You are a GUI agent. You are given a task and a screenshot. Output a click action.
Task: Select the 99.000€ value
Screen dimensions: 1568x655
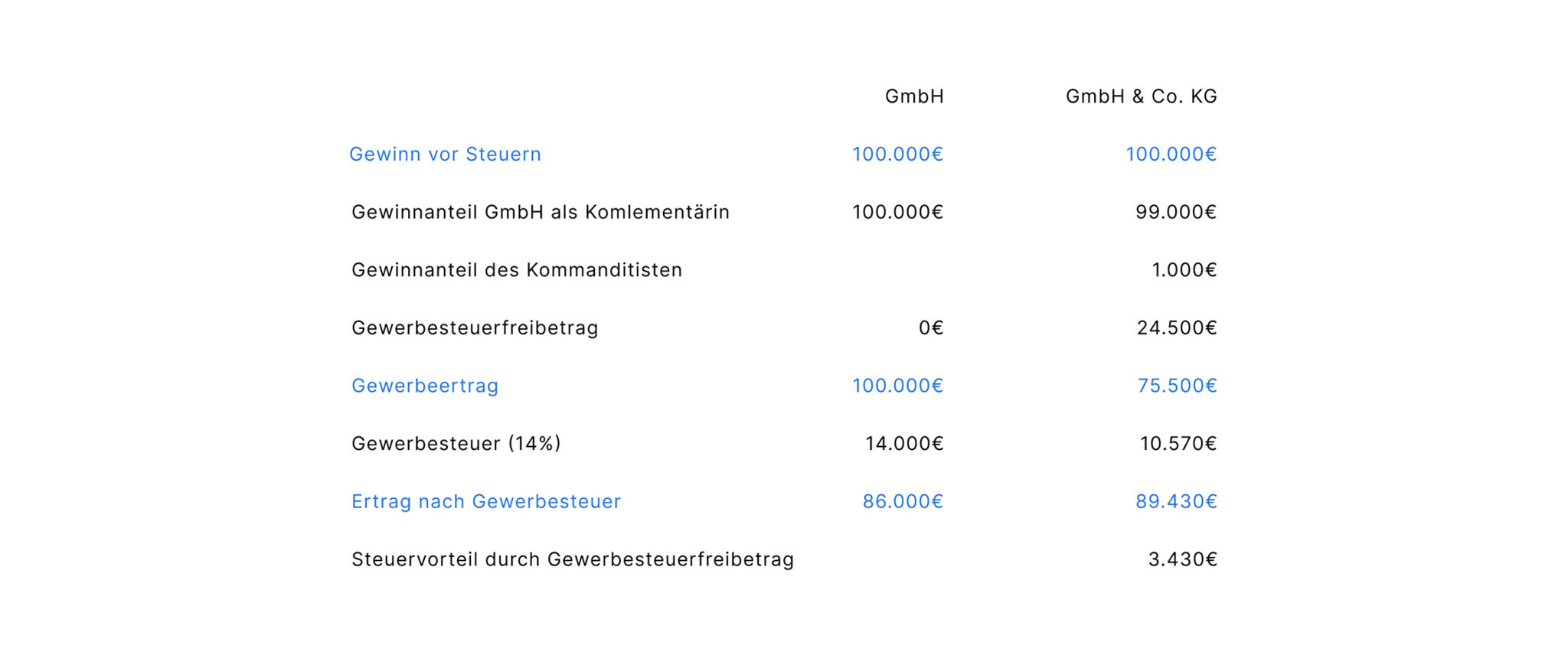point(1175,212)
